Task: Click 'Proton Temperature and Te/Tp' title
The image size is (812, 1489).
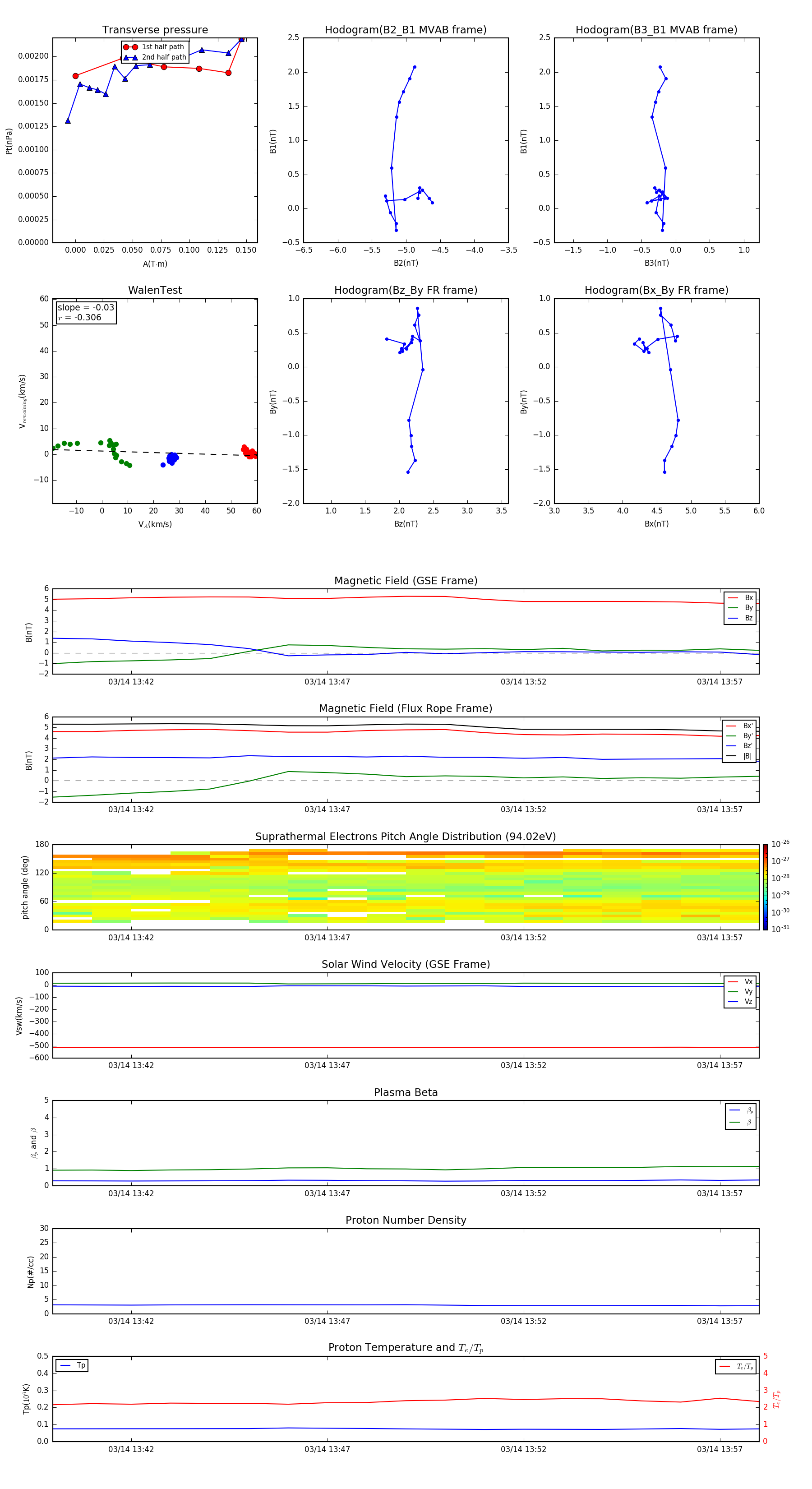Action: pyautogui.click(x=406, y=1347)
